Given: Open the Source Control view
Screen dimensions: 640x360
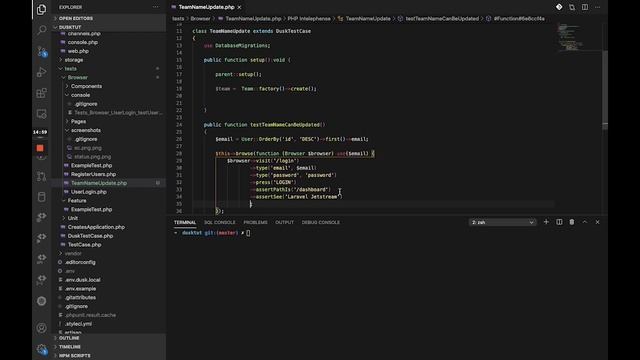Looking at the screenshot, I should point(41,51).
